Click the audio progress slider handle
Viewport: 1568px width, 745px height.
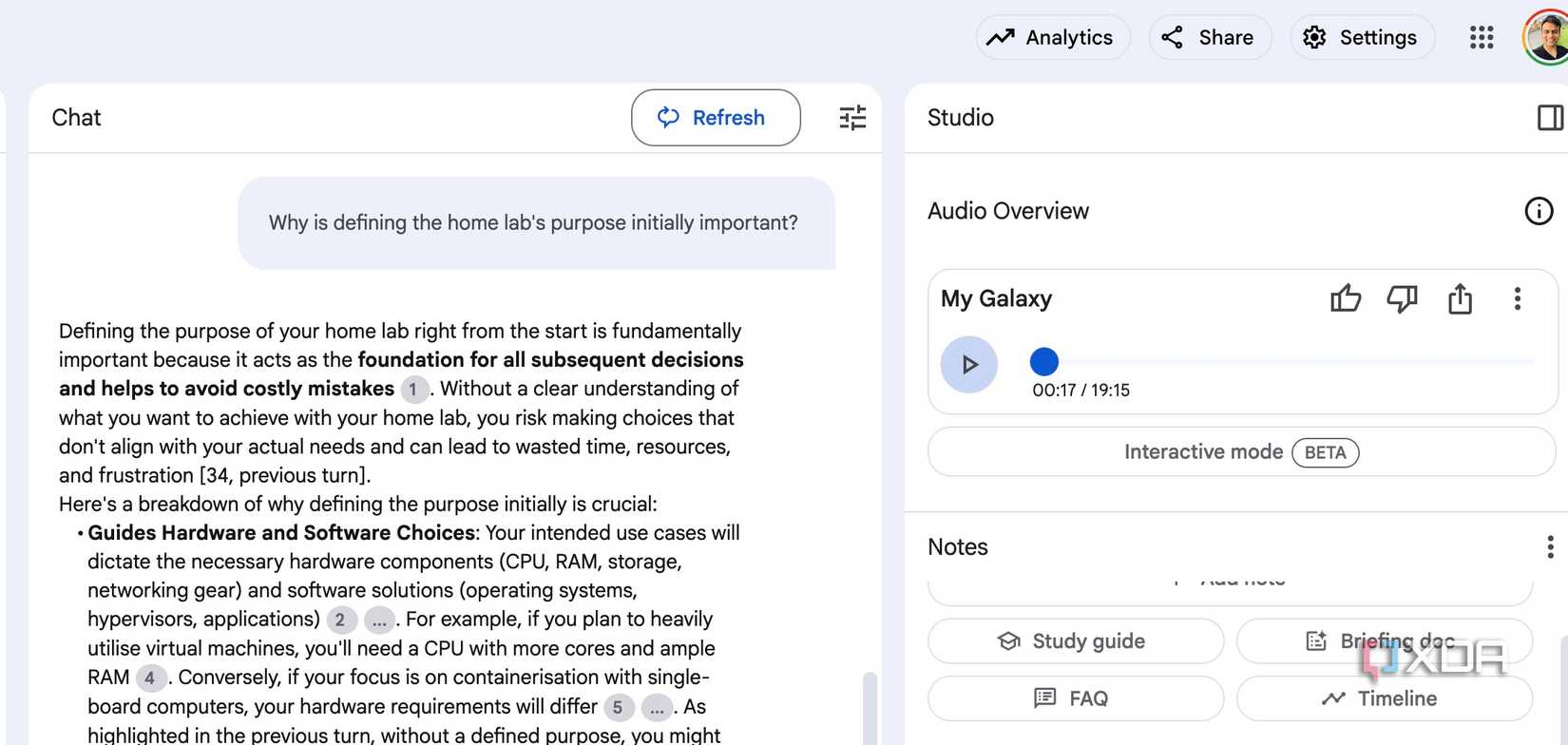[1043, 361]
